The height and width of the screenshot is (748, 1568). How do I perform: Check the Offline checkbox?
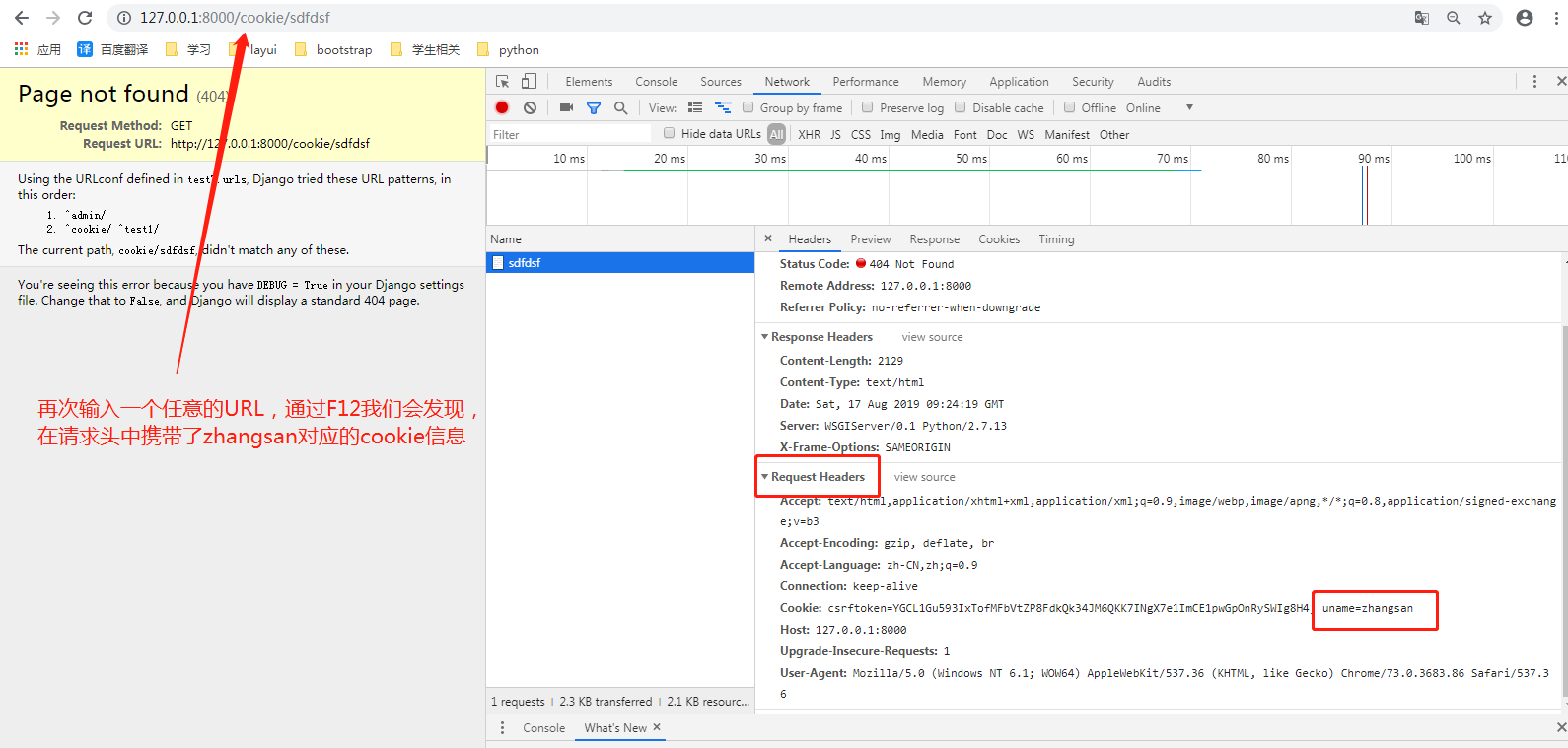pos(1069,107)
